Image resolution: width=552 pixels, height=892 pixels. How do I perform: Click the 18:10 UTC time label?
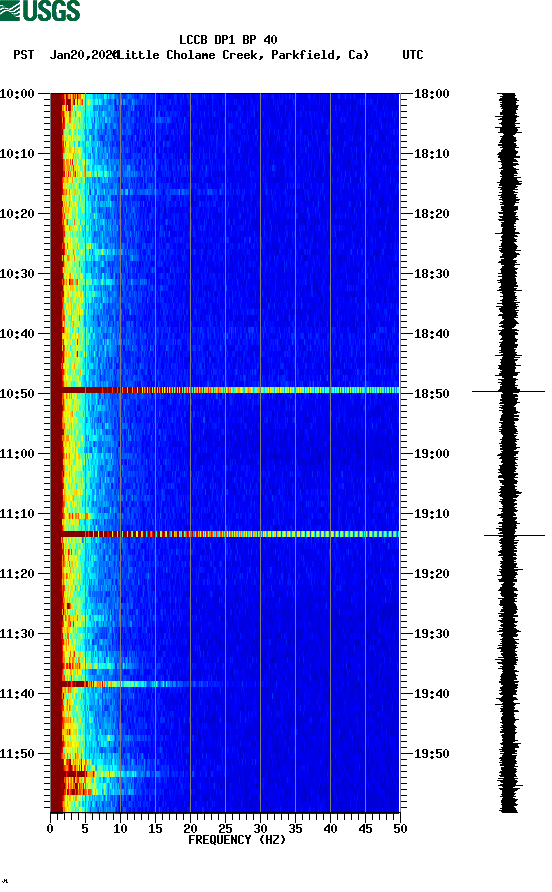(431, 154)
